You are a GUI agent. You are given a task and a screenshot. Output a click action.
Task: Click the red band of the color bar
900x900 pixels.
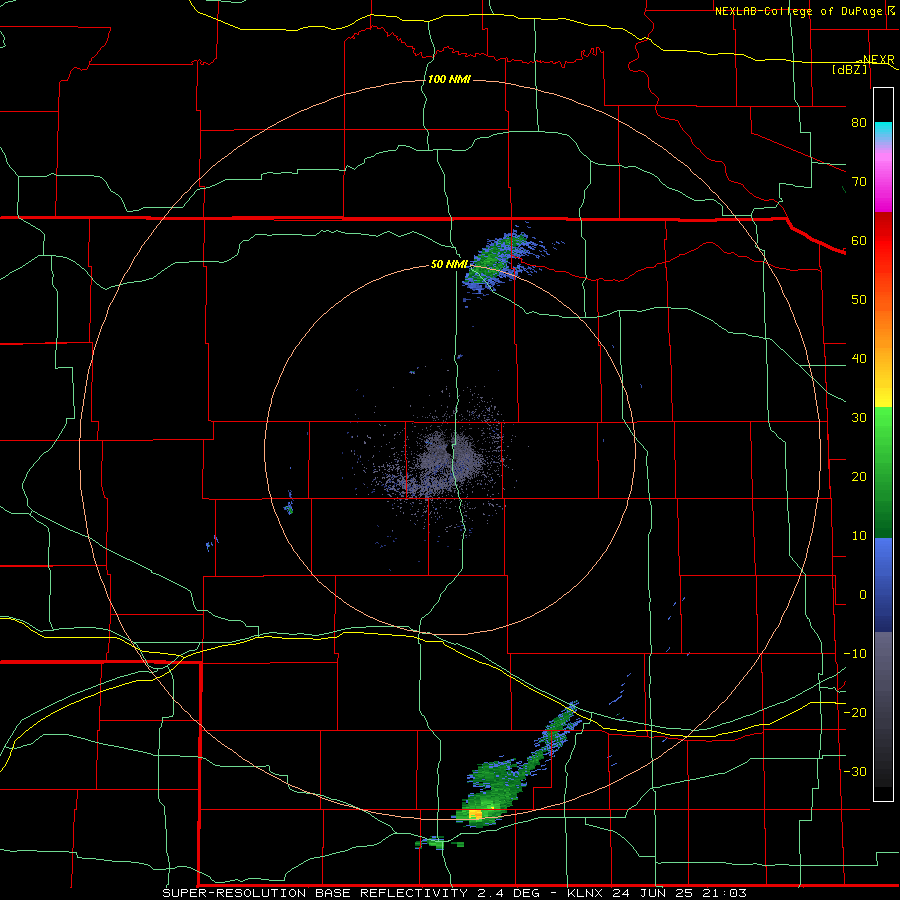(883, 241)
